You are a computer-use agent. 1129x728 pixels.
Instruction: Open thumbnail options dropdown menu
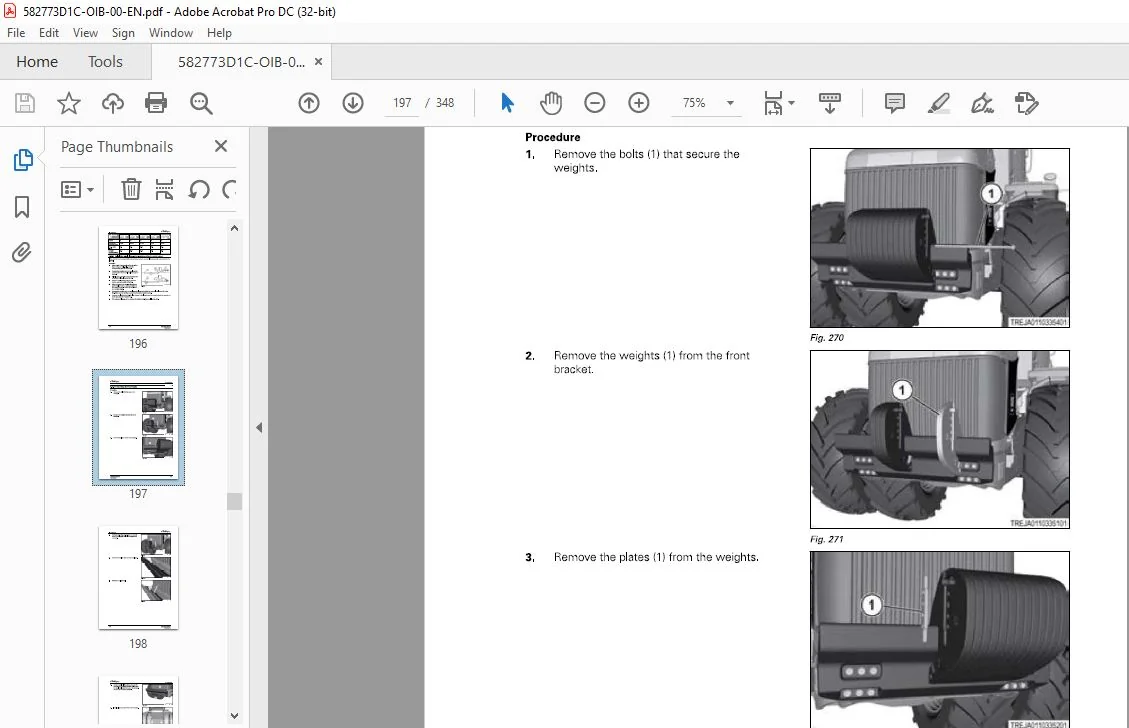point(78,189)
